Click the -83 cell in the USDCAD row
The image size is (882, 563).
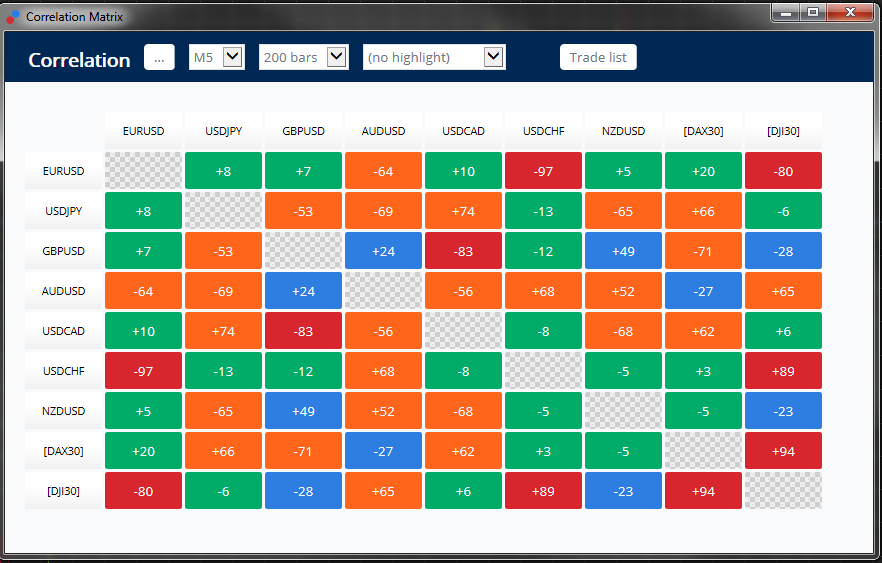tap(303, 331)
